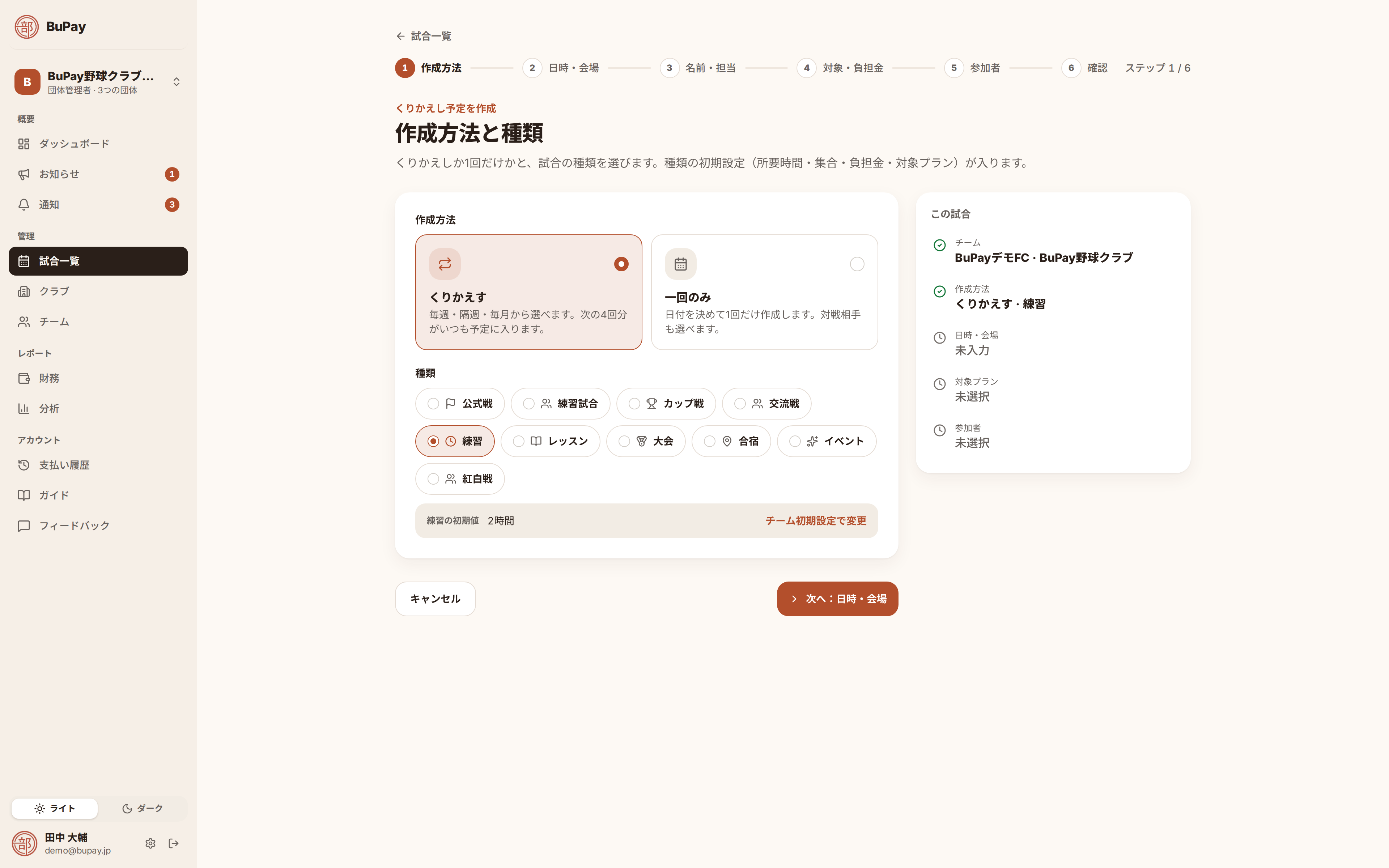Go to step 2 日時・会場

click(x=561, y=68)
